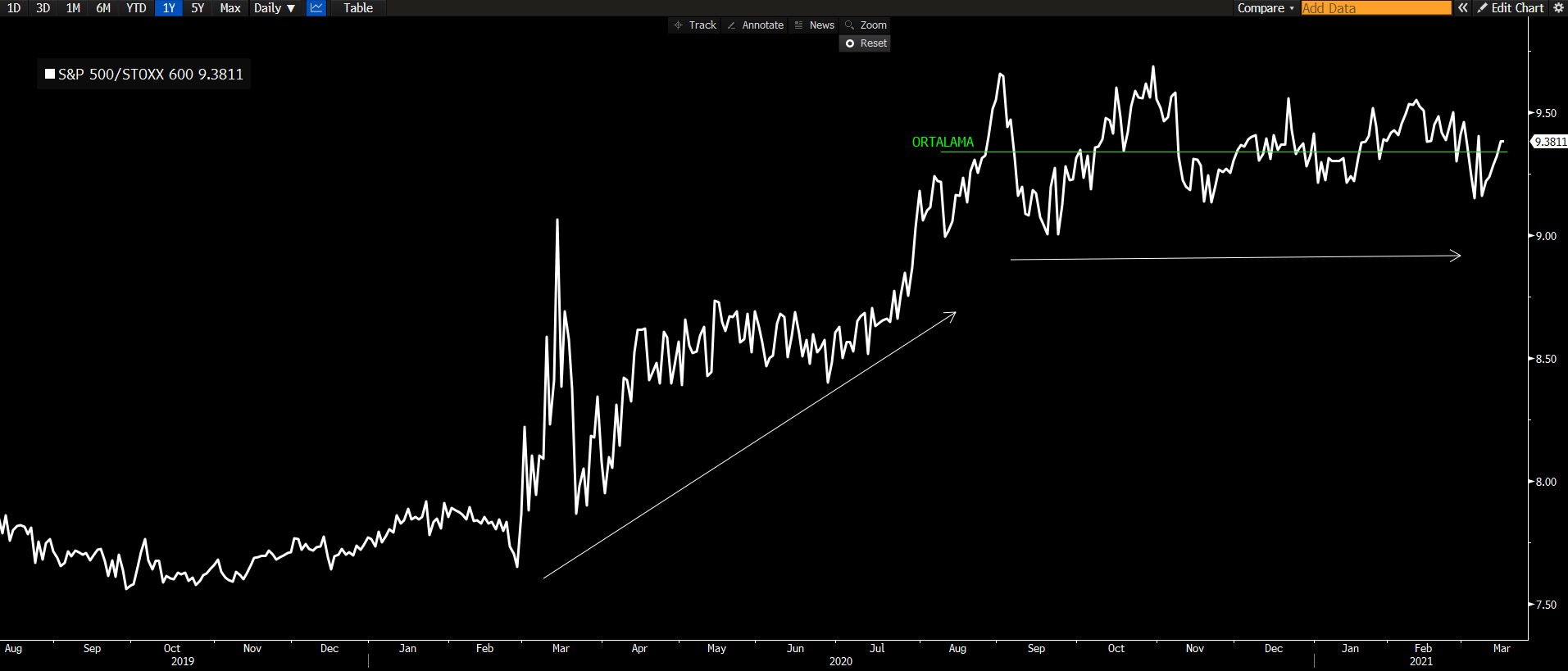The width and height of the screenshot is (1568, 671).
Task: Click the 8.00 axis label
Action: [1546, 482]
